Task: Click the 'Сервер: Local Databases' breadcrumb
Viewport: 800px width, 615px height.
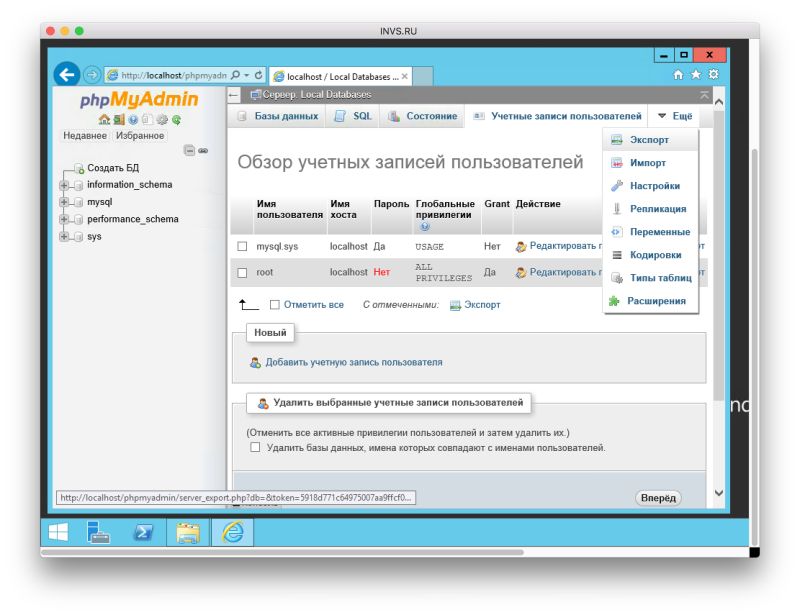Action: coord(317,95)
